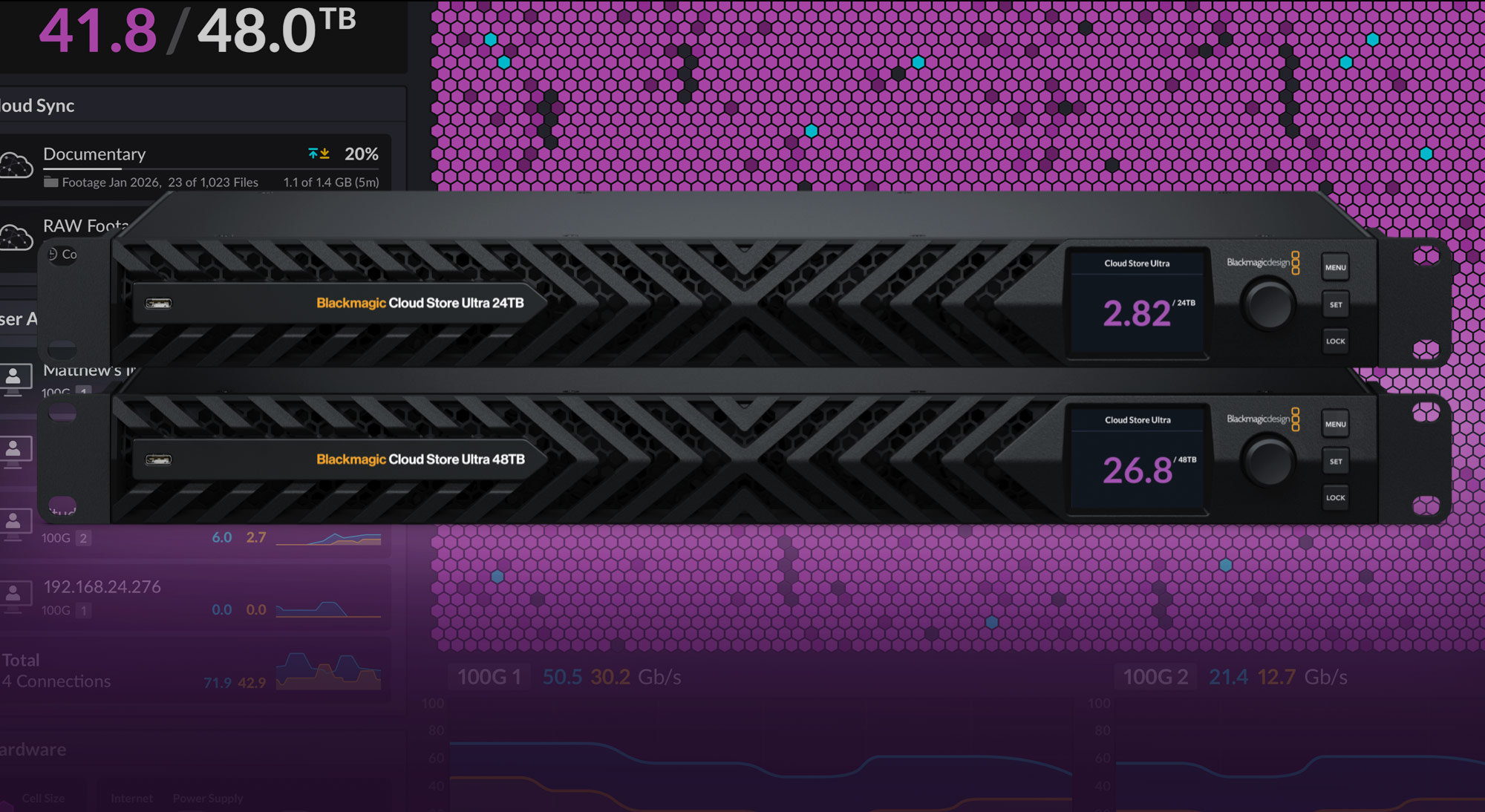Click the Footage Jan 2026 folder icon
The width and height of the screenshot is (1485, 812).
(50, 182)
